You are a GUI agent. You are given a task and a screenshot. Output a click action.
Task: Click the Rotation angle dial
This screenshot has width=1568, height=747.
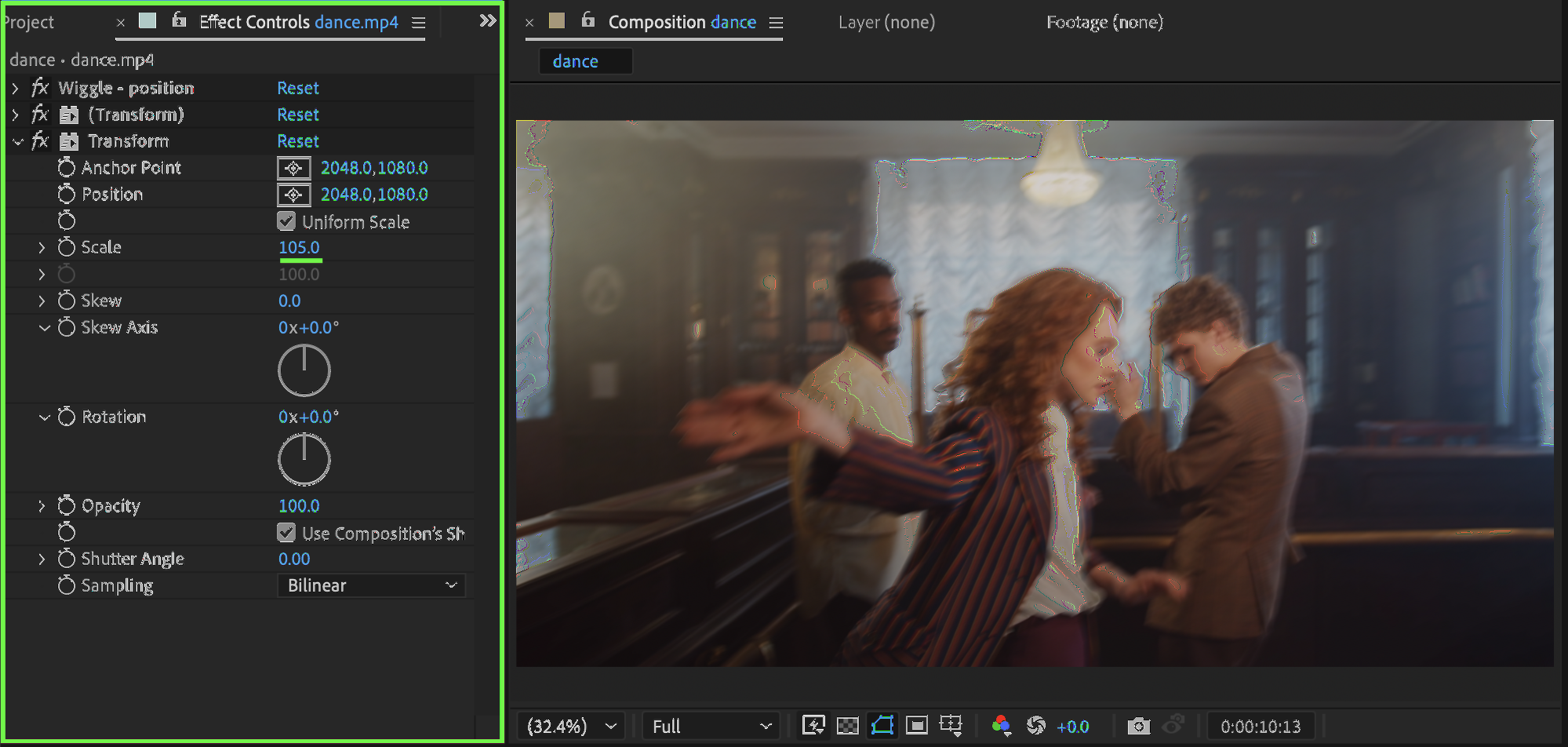pyautogui.click(x=304, y=460)
